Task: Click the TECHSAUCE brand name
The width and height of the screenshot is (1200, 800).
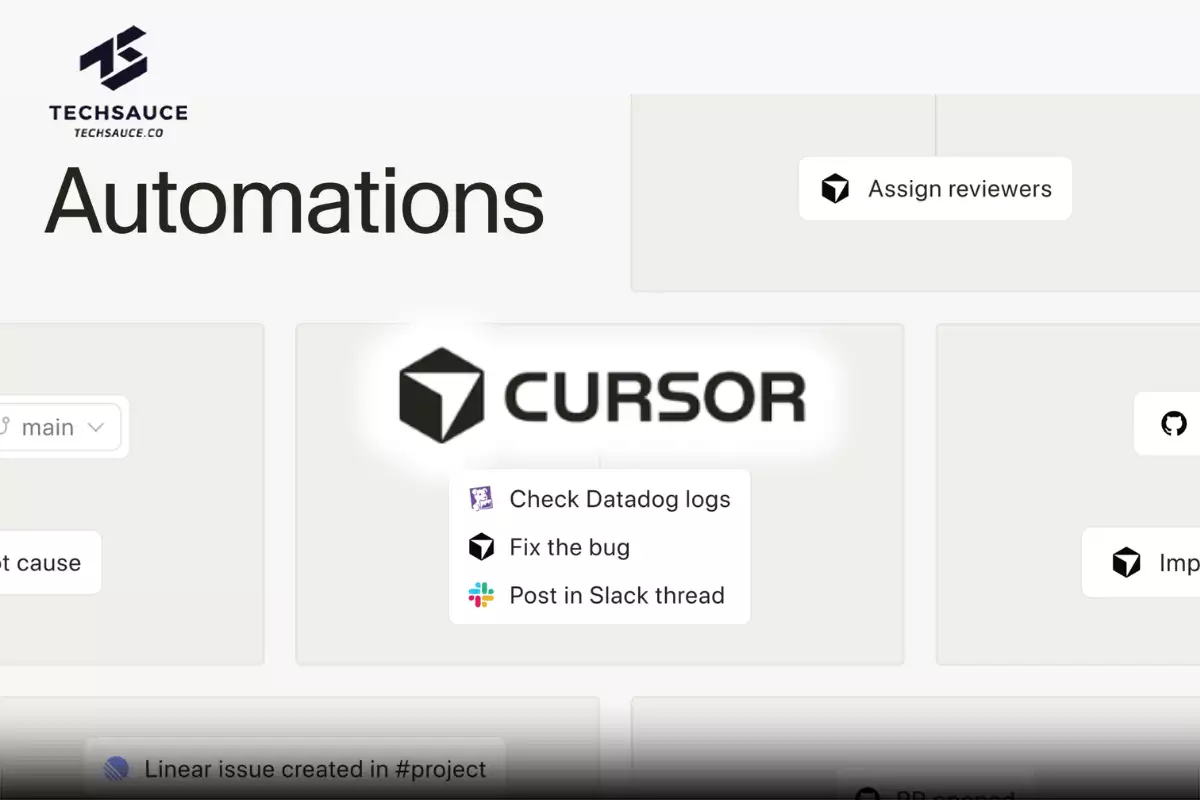Action: 118,113
